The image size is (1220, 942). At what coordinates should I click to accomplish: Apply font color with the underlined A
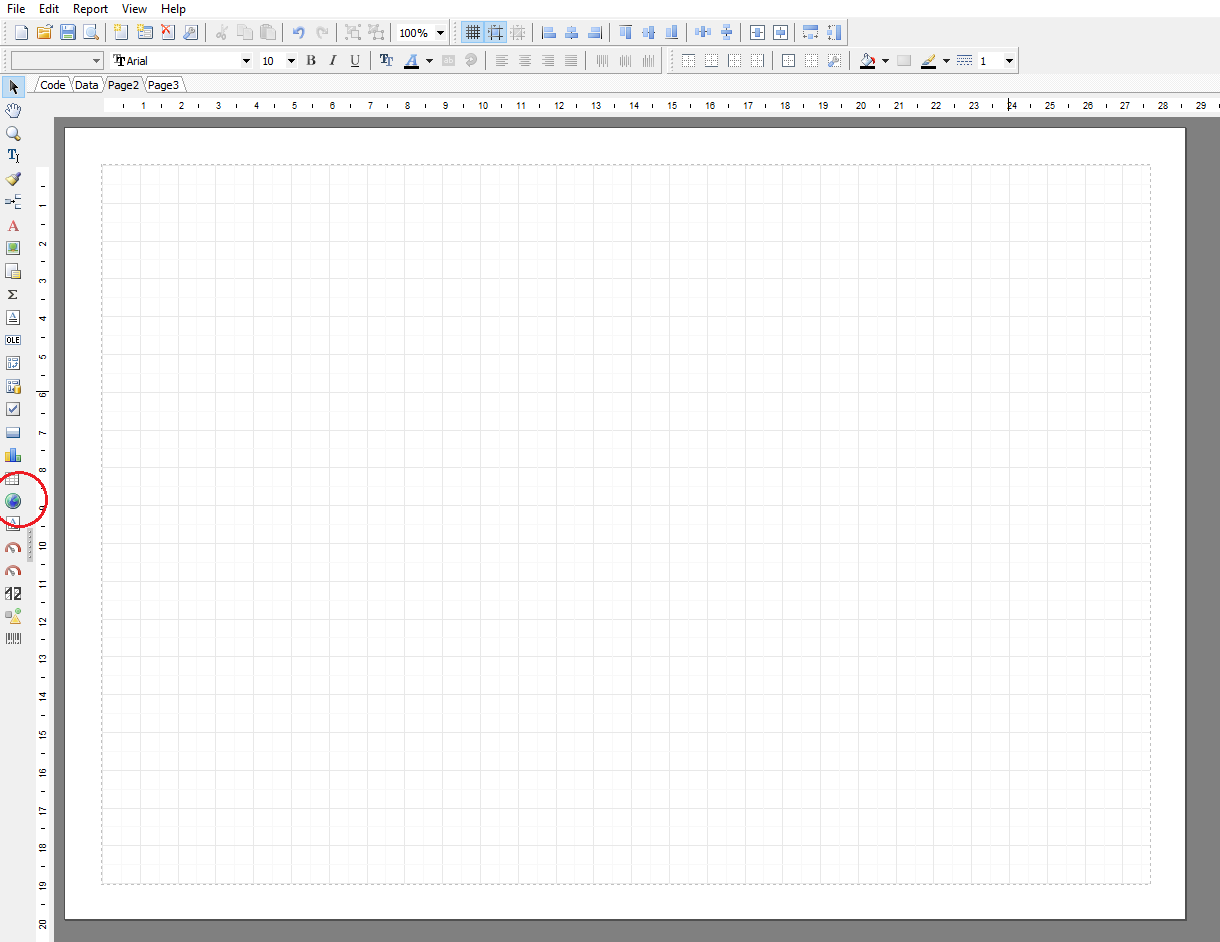412,61
